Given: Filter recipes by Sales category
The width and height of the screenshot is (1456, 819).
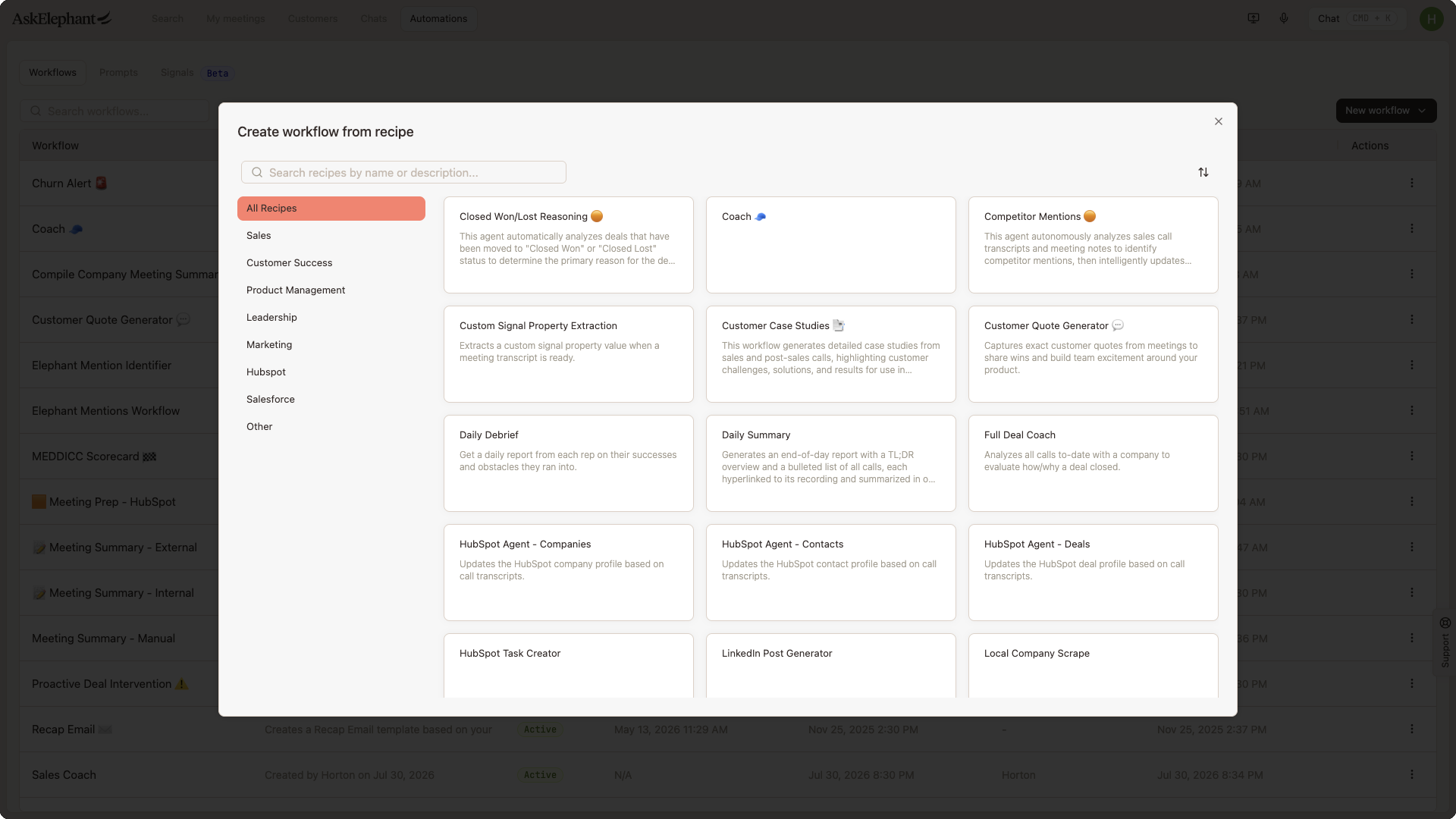Looking at the screenshot, I should point(331,236).
